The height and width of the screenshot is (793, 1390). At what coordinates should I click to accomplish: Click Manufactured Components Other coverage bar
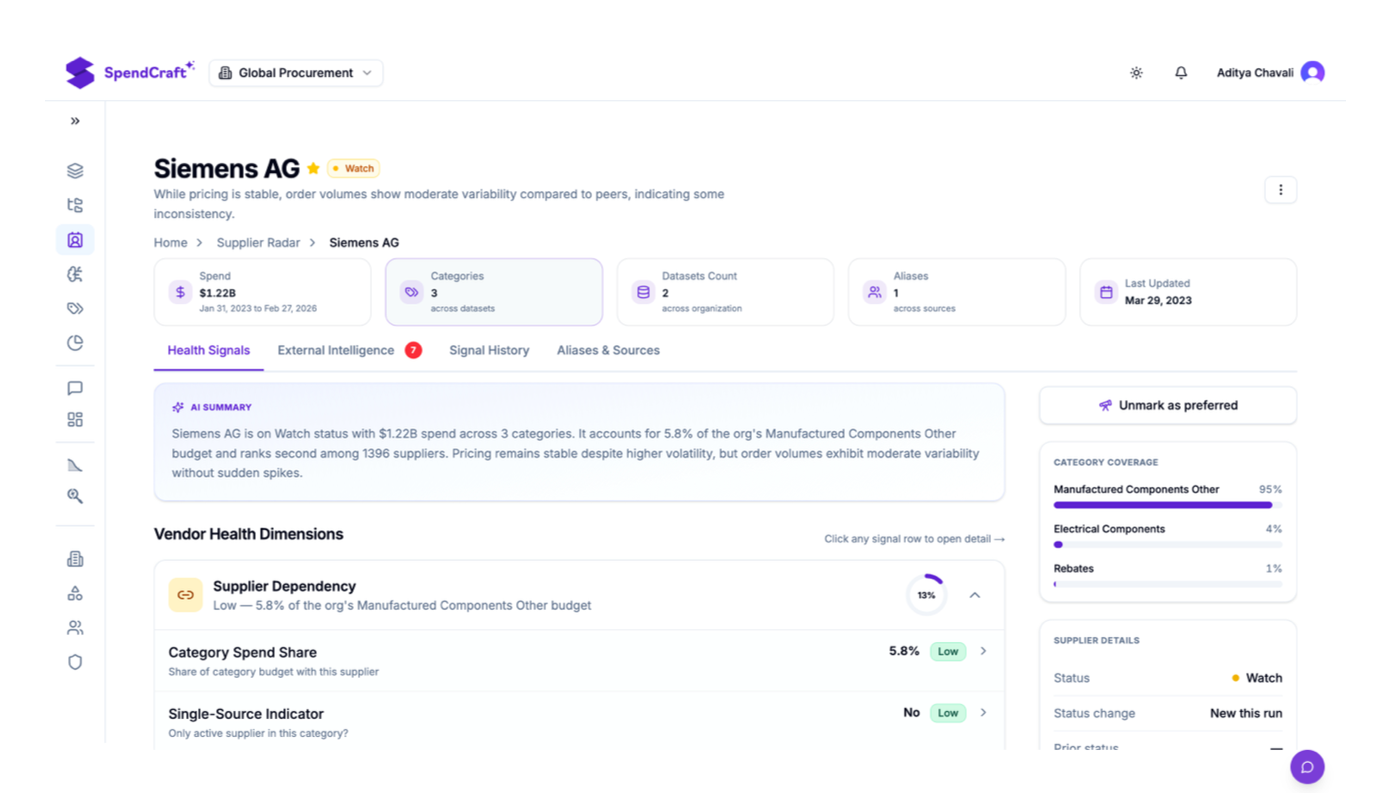pyautogui.click(x=1168, y=505)
